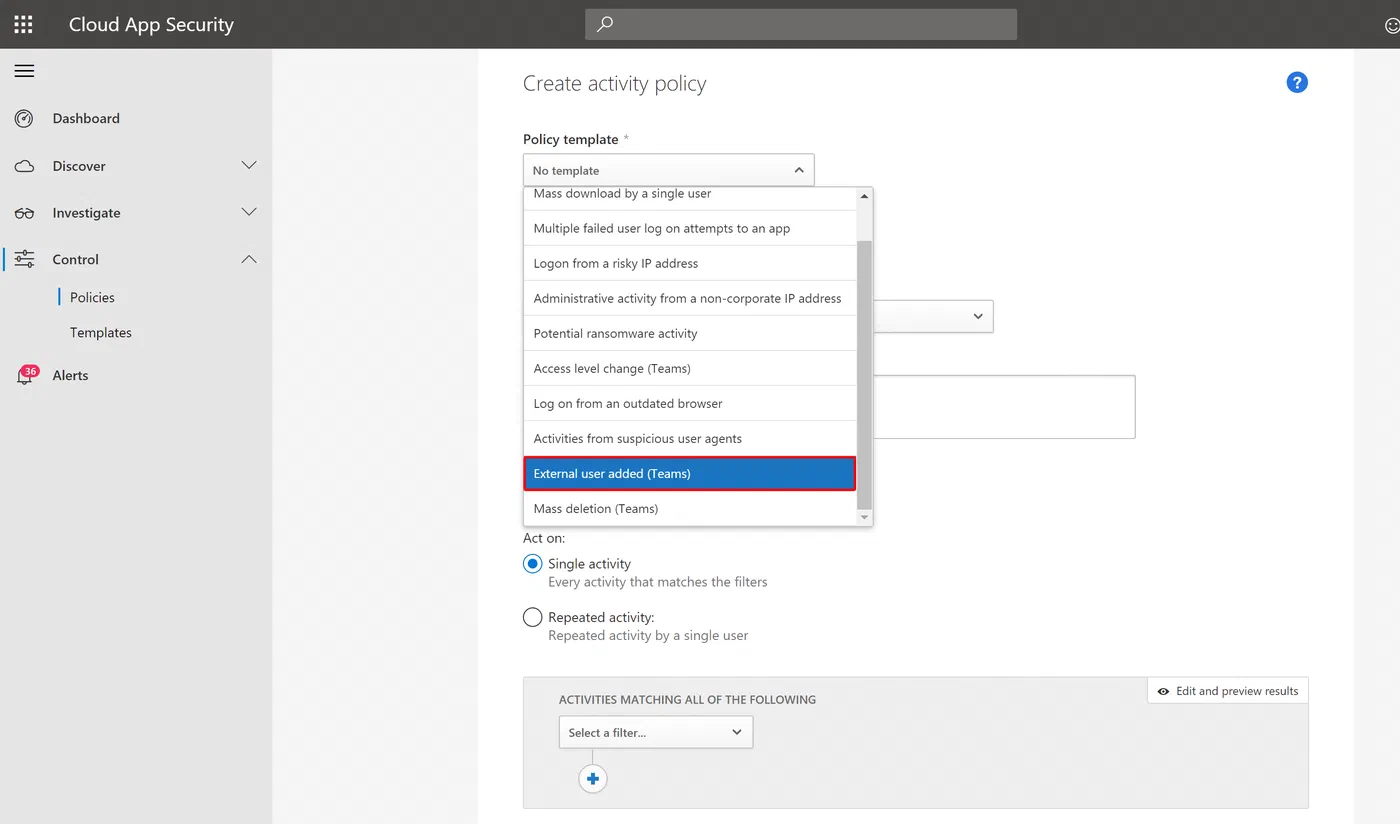Close the Policy template dropdown

coord(668,170)
